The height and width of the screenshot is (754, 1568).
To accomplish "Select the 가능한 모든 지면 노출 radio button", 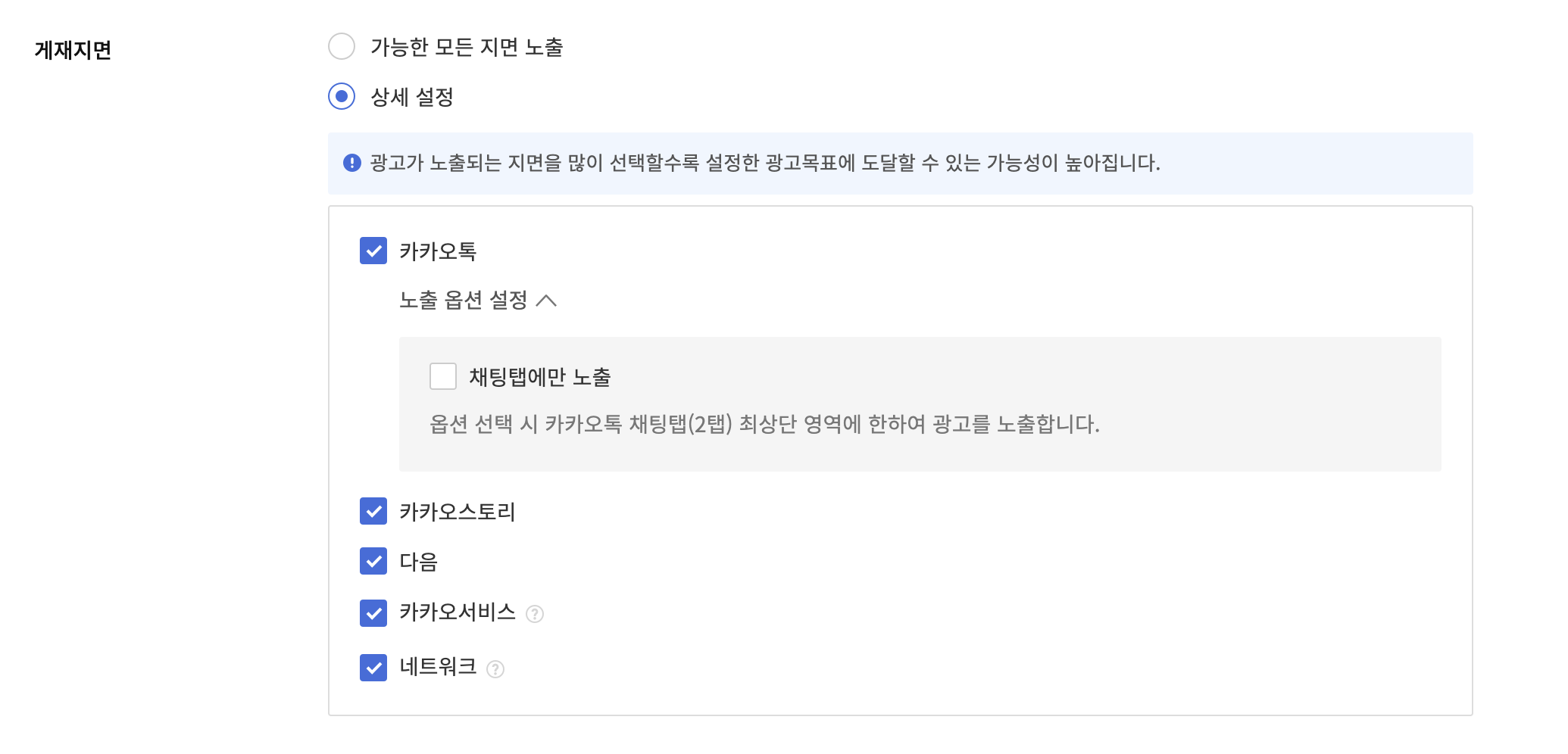I will pos(342,46).
